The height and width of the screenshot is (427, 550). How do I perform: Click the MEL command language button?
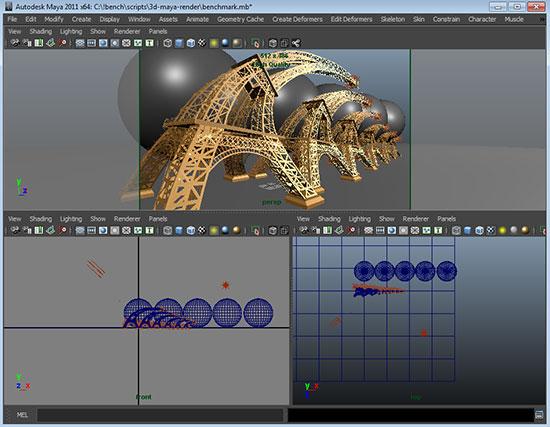pos(22,415)
